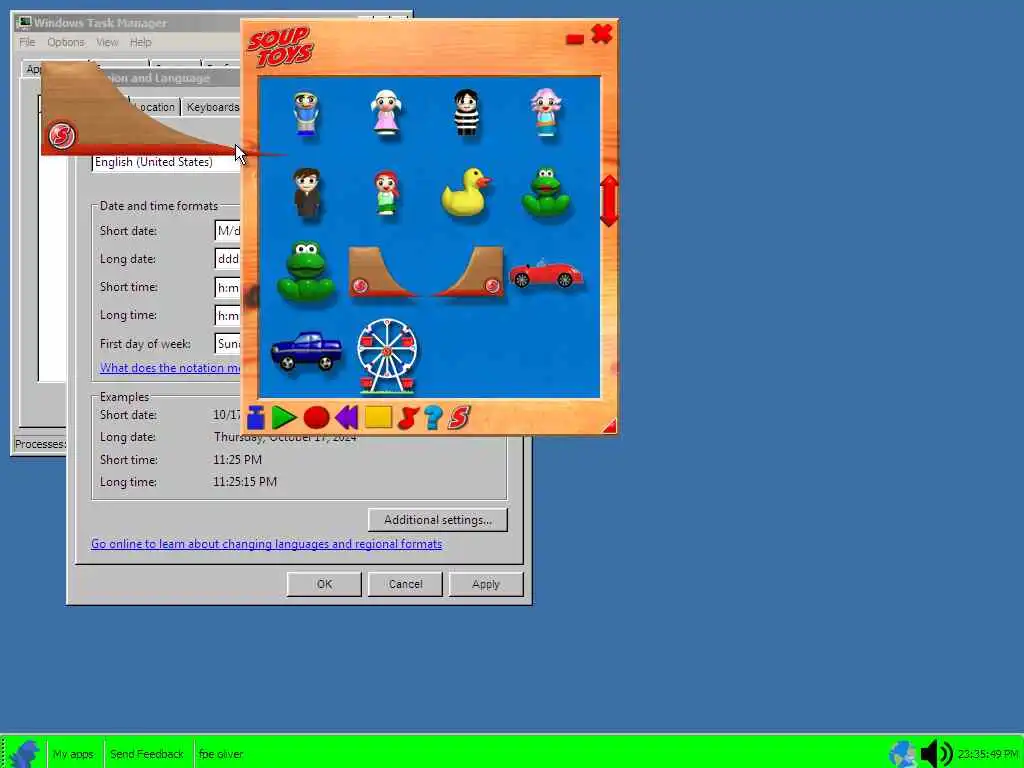Click the green play button
The image size is (1024, 768).
tap(284, 417)
